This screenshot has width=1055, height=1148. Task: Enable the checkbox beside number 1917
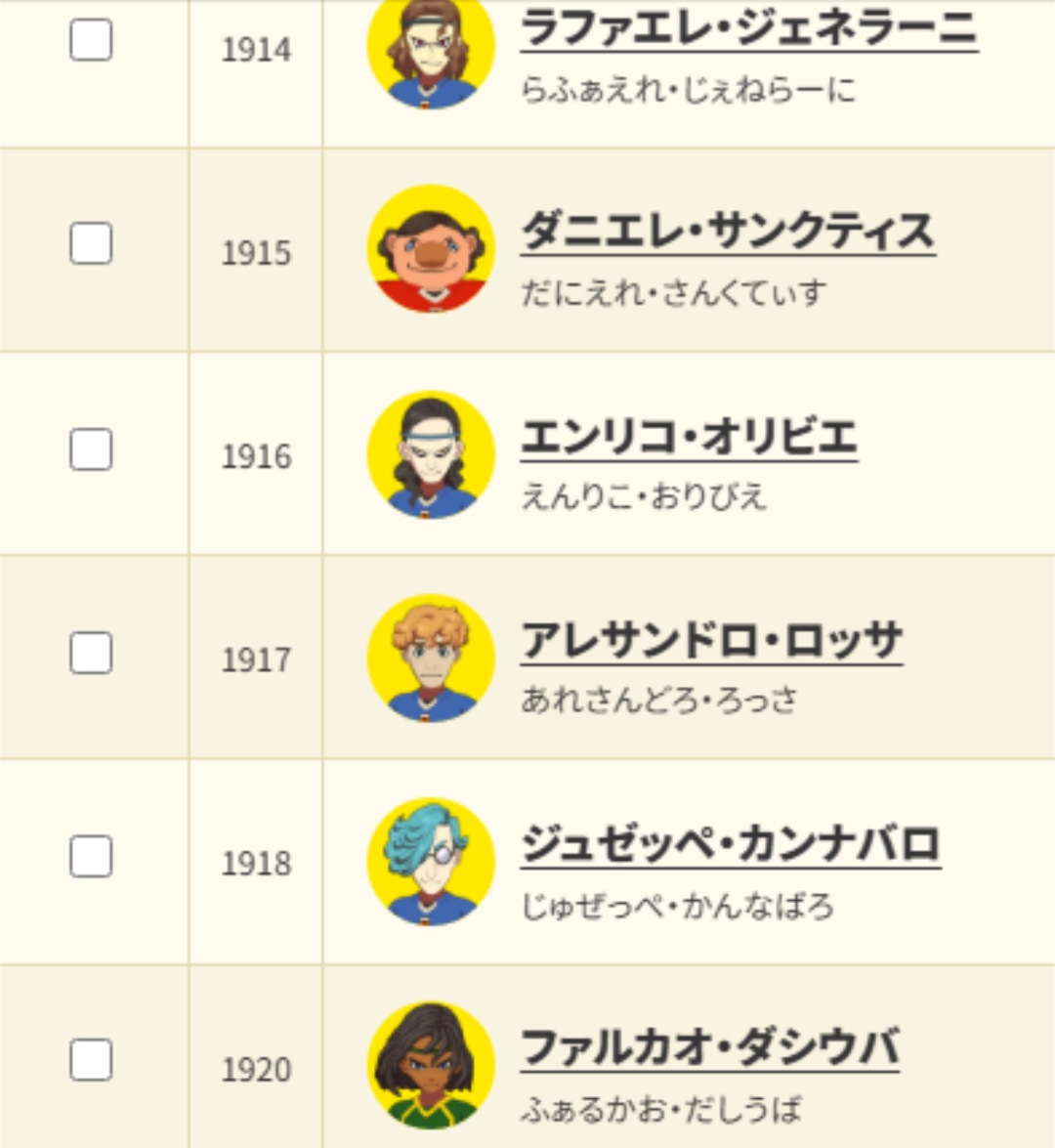coord(91,653)
